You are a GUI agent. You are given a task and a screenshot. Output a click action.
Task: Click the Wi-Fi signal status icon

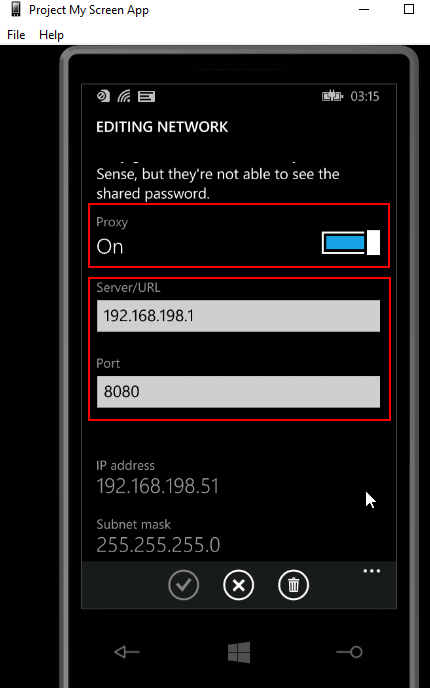click(124, 96)
